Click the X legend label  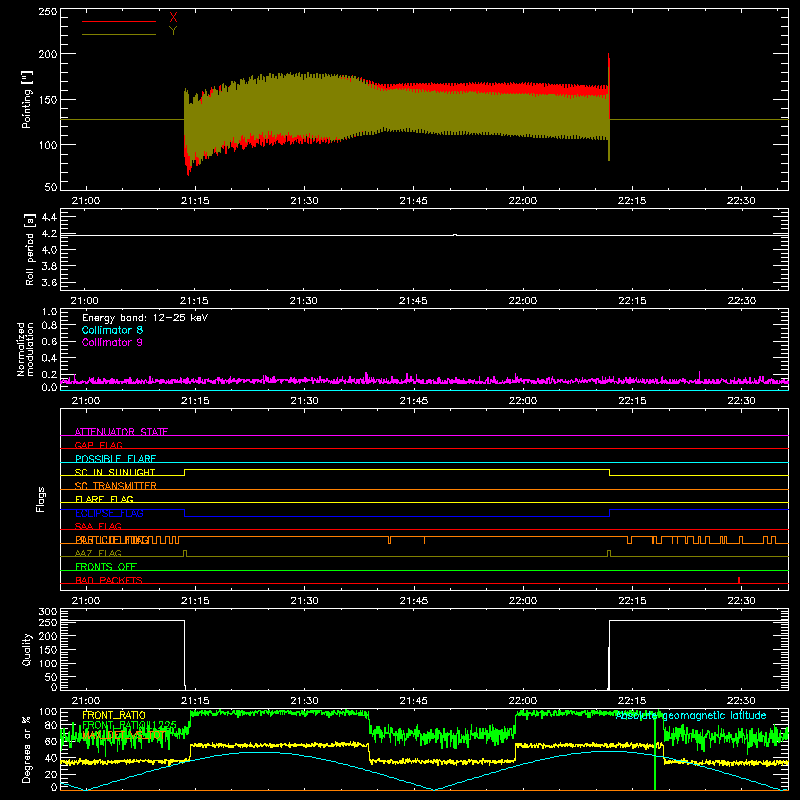173,18
